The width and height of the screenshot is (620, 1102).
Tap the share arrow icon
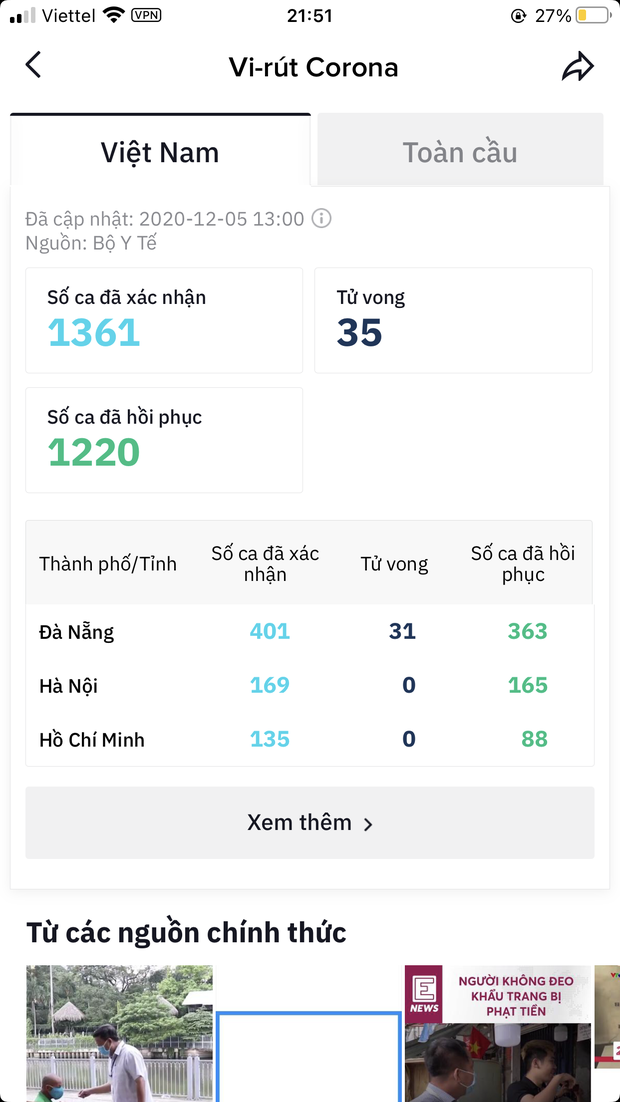[578, 67]
